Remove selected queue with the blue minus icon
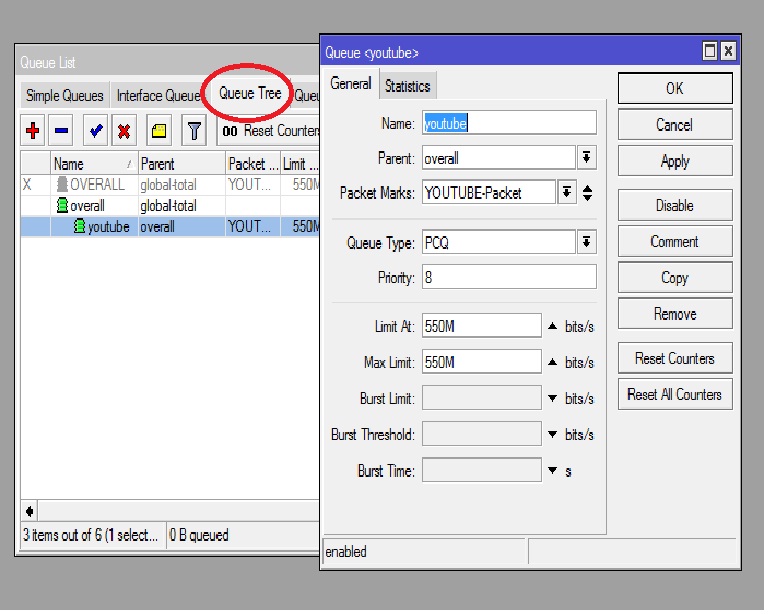The height and width of the screenshot is (614, 768). [x=61, y=131]
